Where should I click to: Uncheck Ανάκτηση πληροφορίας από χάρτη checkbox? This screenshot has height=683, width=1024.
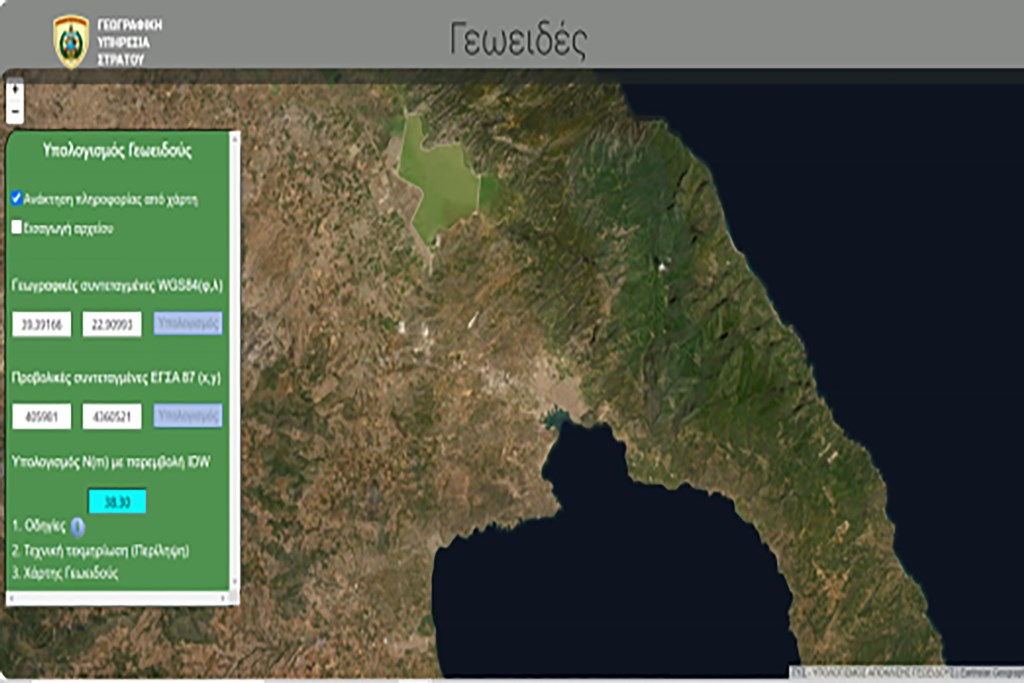click(16, 198)
